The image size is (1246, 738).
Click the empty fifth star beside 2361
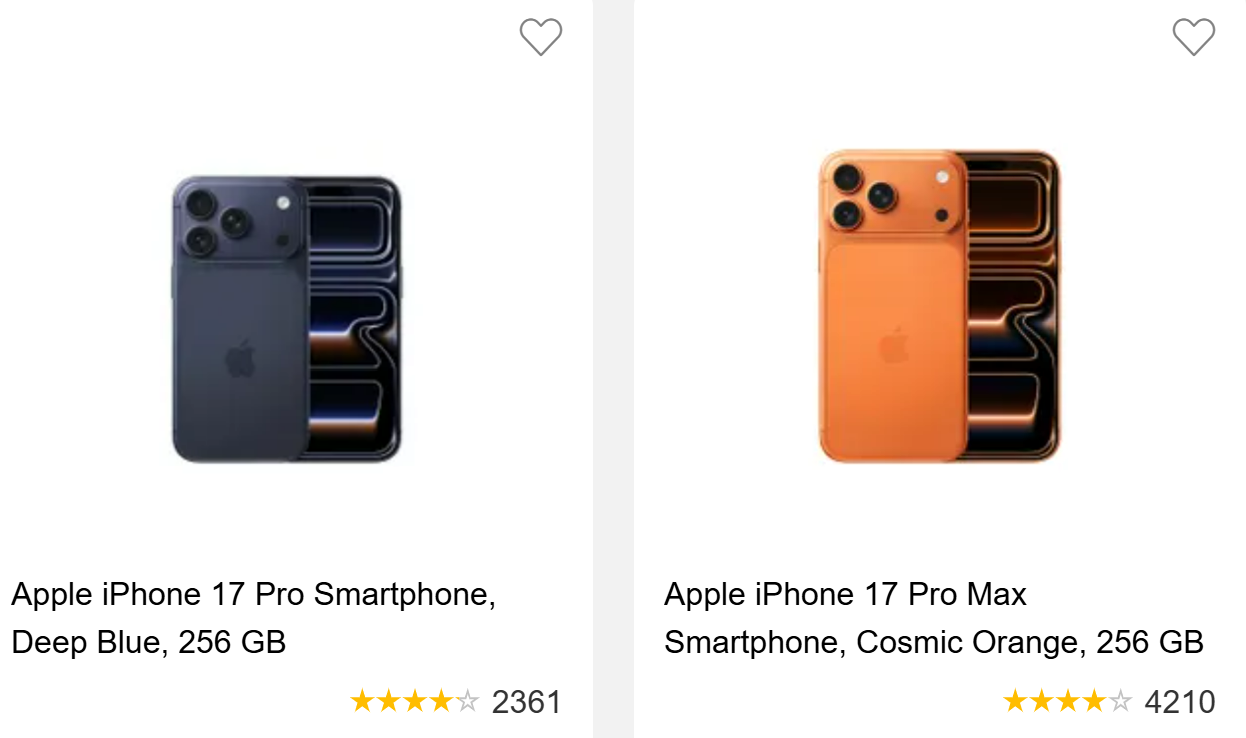(x=467, y=702)
